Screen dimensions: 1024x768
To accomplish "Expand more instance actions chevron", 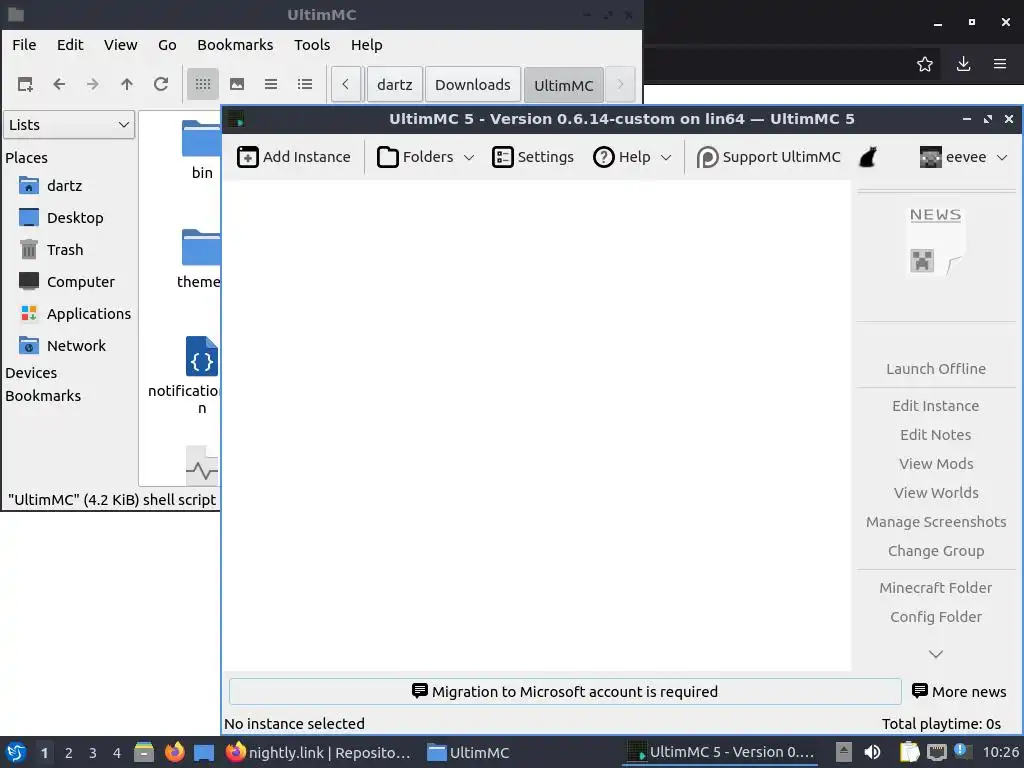I will (x=936, y=654).
